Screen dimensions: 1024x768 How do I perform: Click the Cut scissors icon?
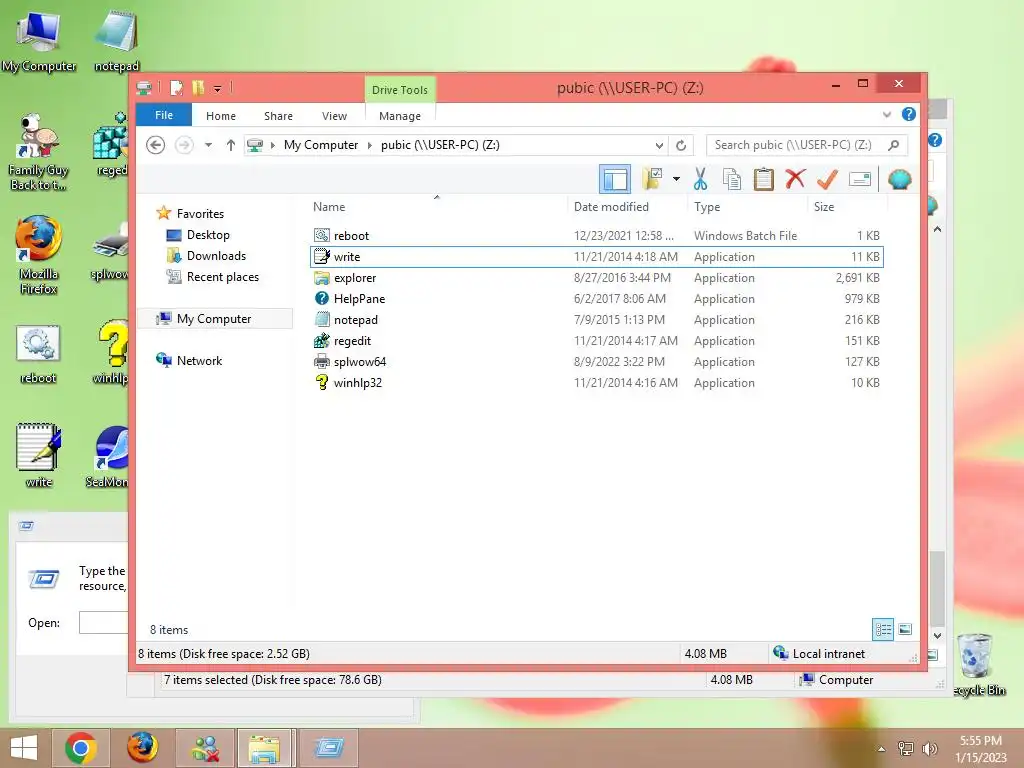click(x=700, y=178)
